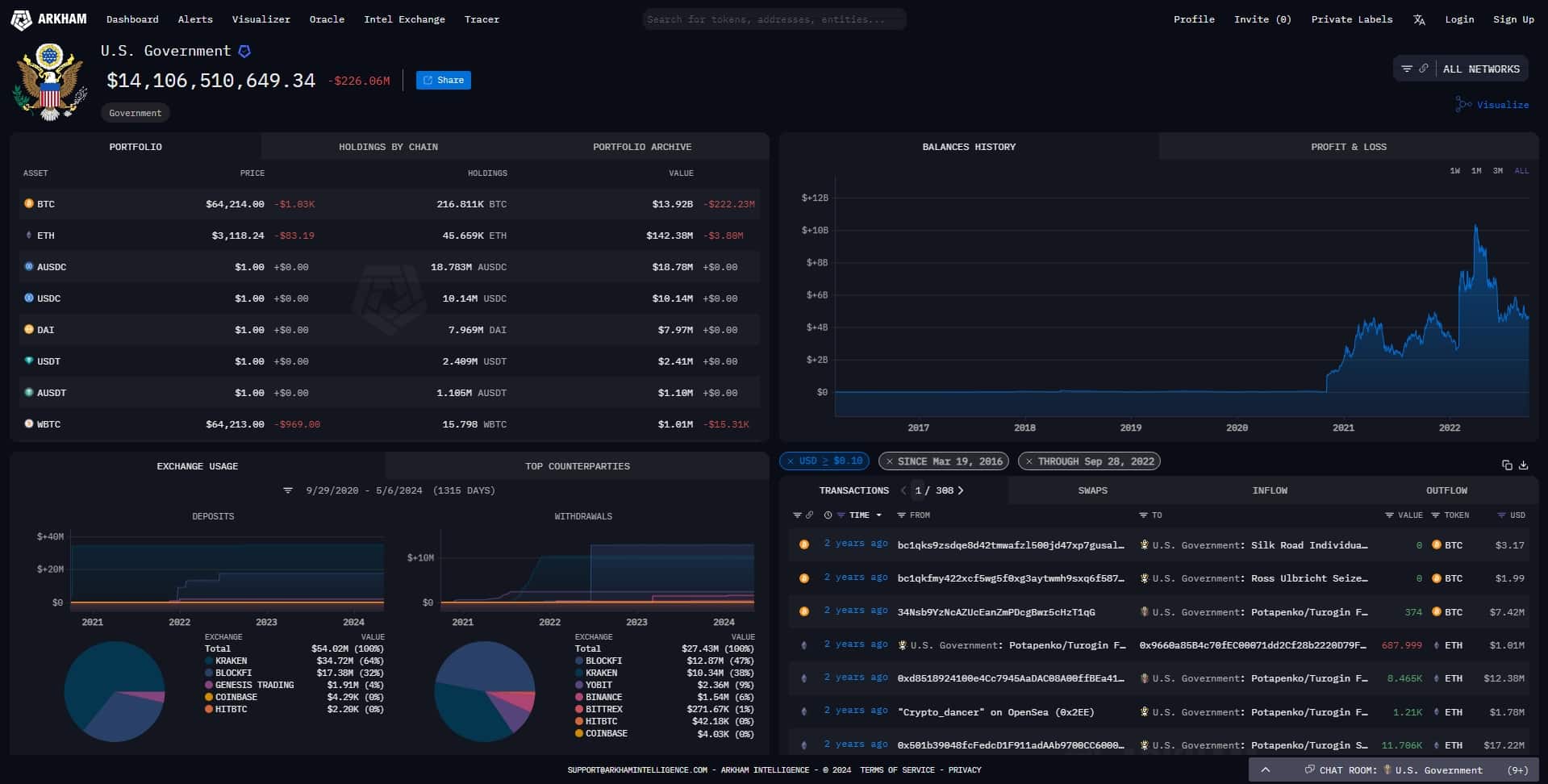
Task: Click the blue Share button
Action: [x=444, y=80]
